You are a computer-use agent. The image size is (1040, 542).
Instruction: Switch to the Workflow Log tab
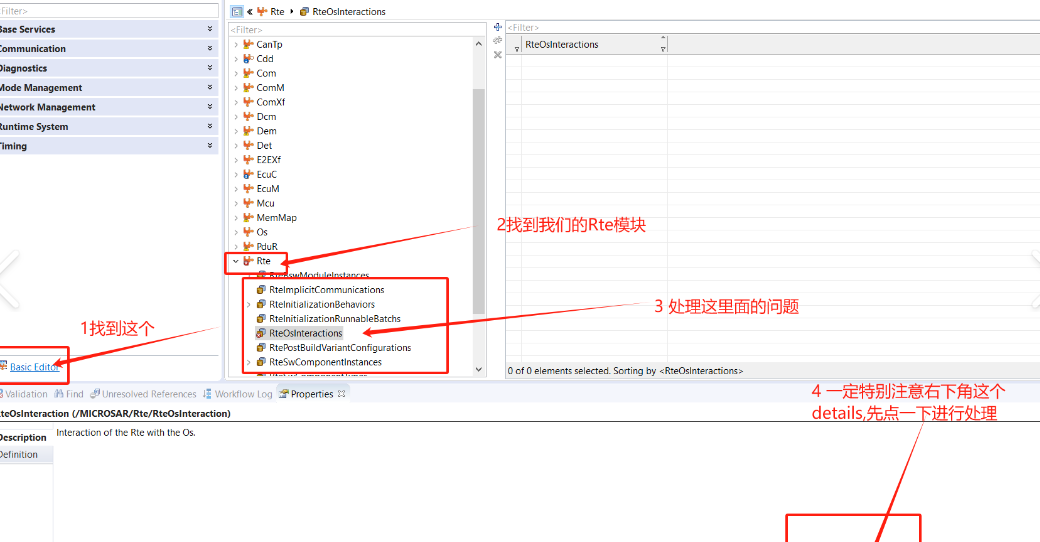tap(237, 394)
